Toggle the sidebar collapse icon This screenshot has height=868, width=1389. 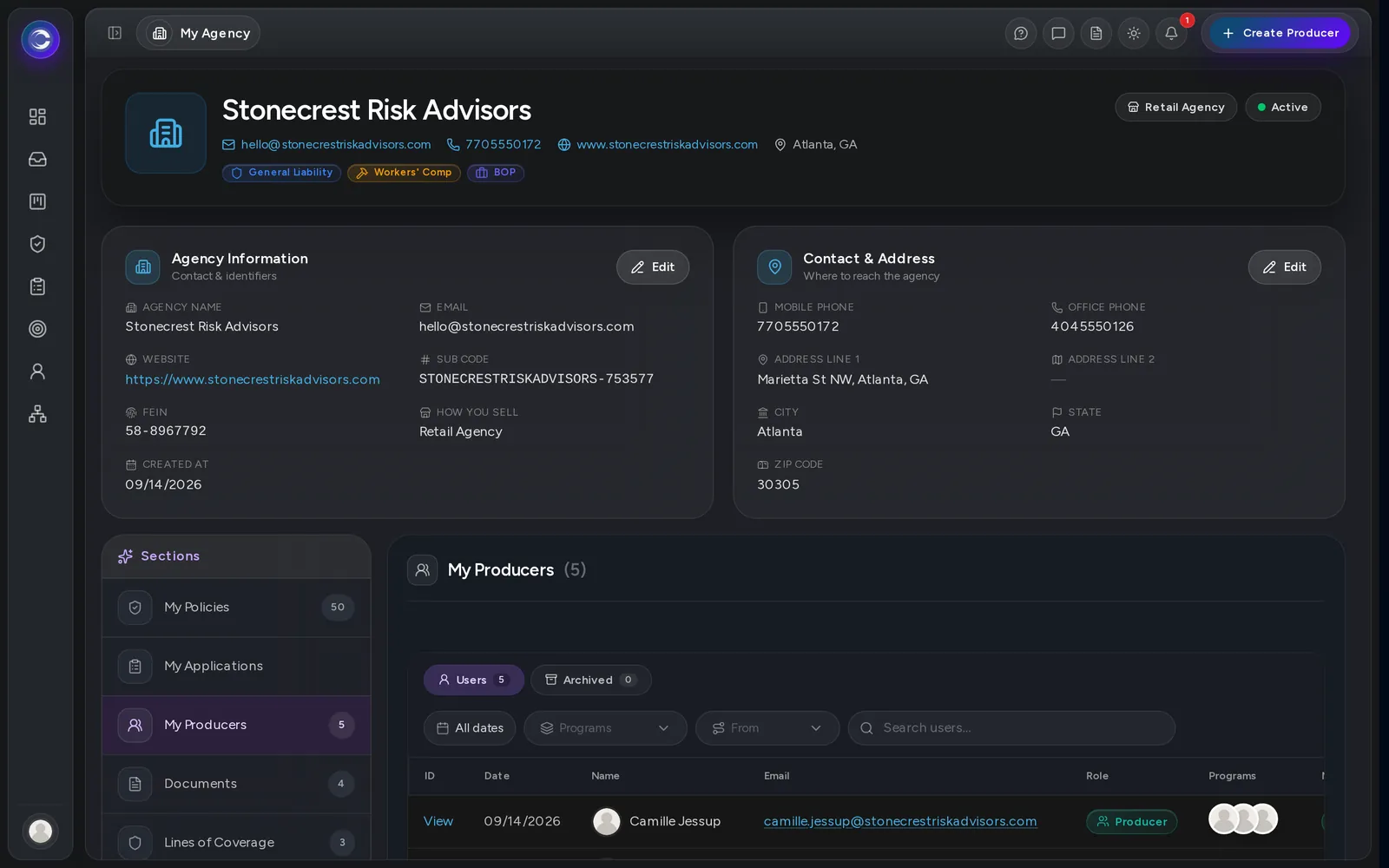pyautogui.click(x=115, y=33)
